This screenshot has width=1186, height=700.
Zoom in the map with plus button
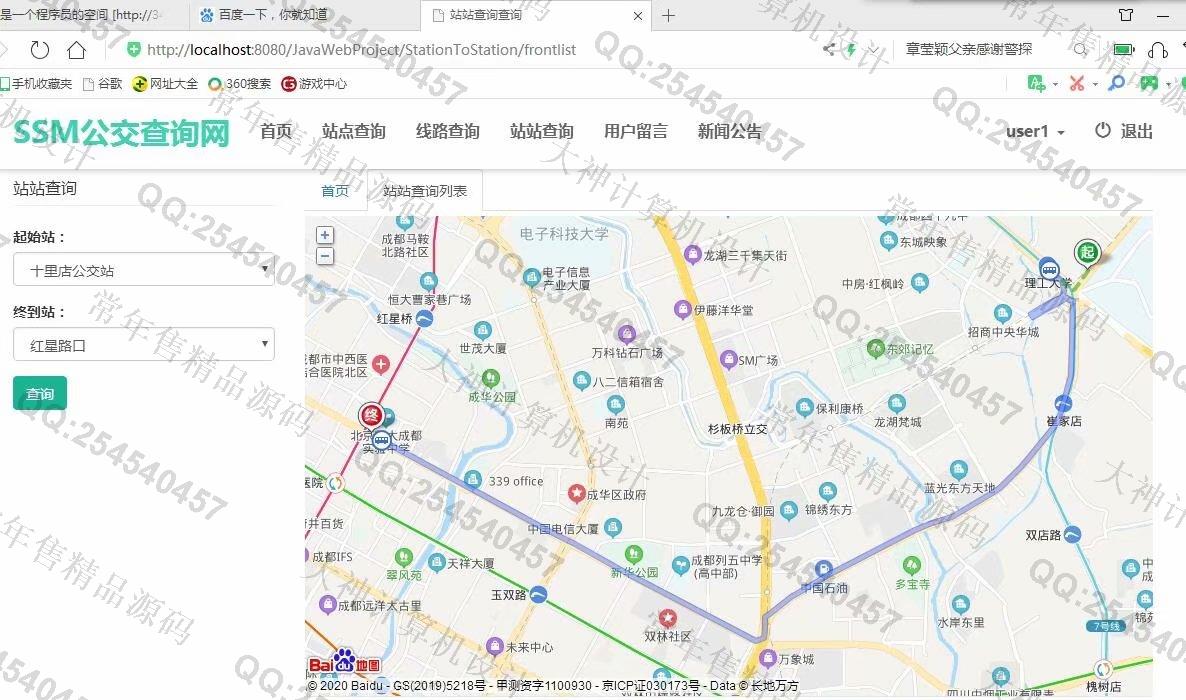[x=324, y=235]
